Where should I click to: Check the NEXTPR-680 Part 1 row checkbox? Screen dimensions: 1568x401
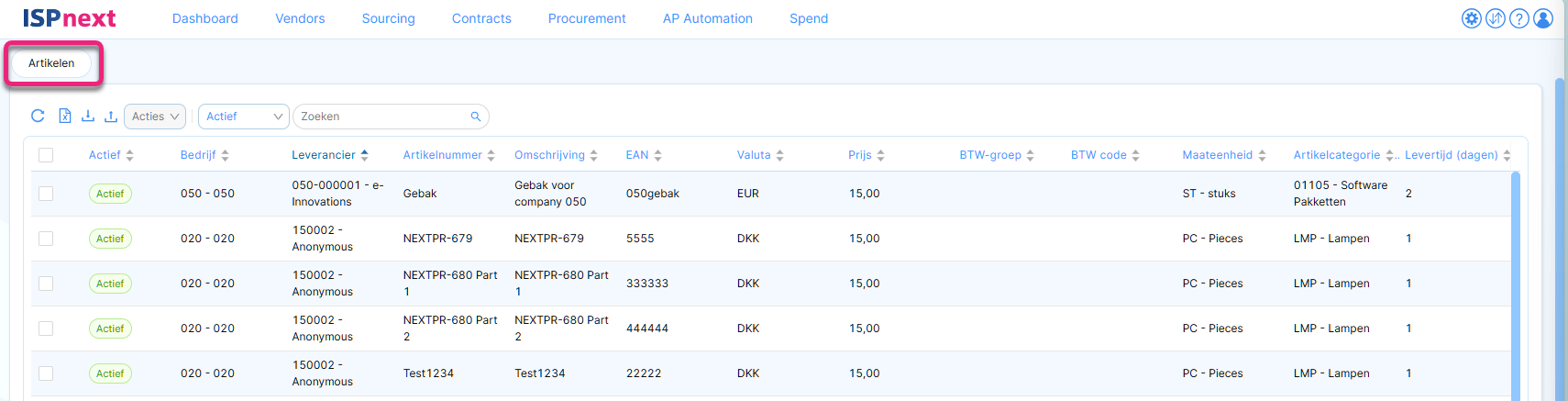(x=46, y=284)
